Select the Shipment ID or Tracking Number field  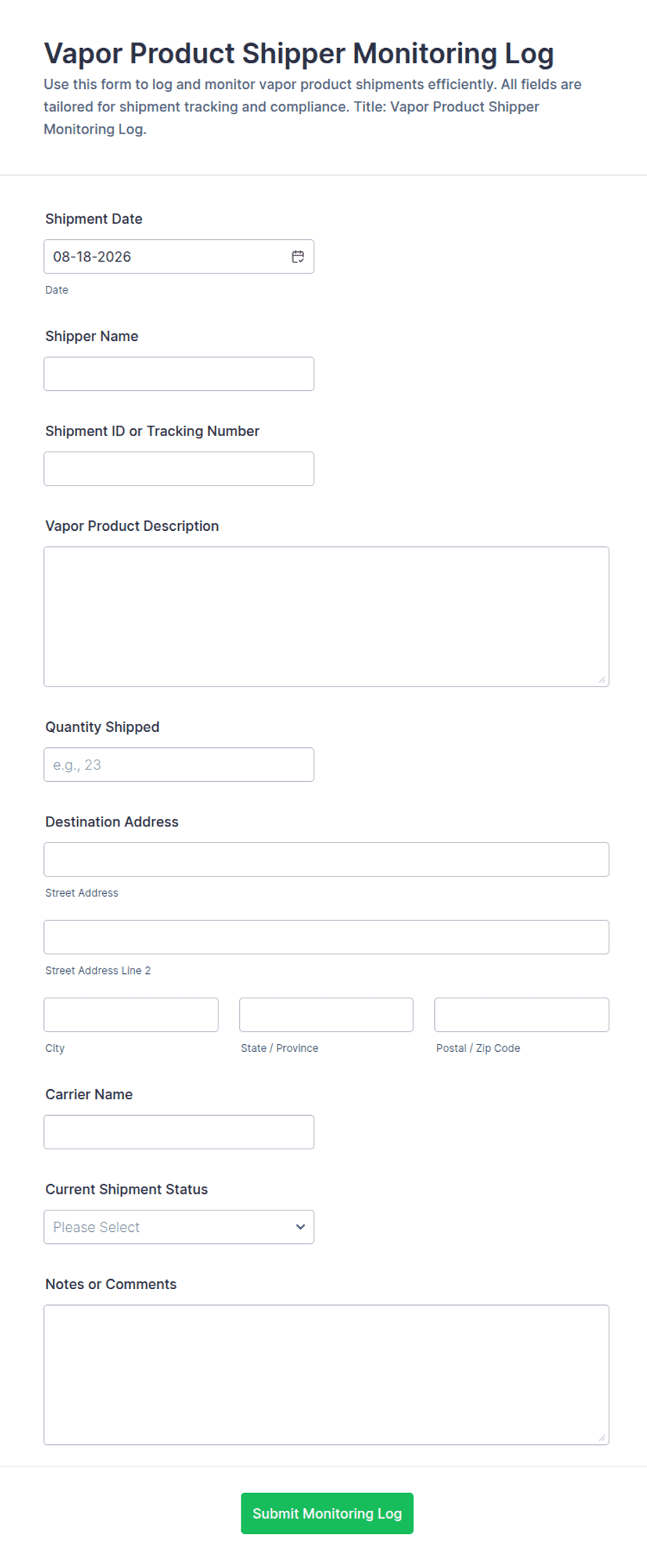pyautogui.click(x=179, y=469)
